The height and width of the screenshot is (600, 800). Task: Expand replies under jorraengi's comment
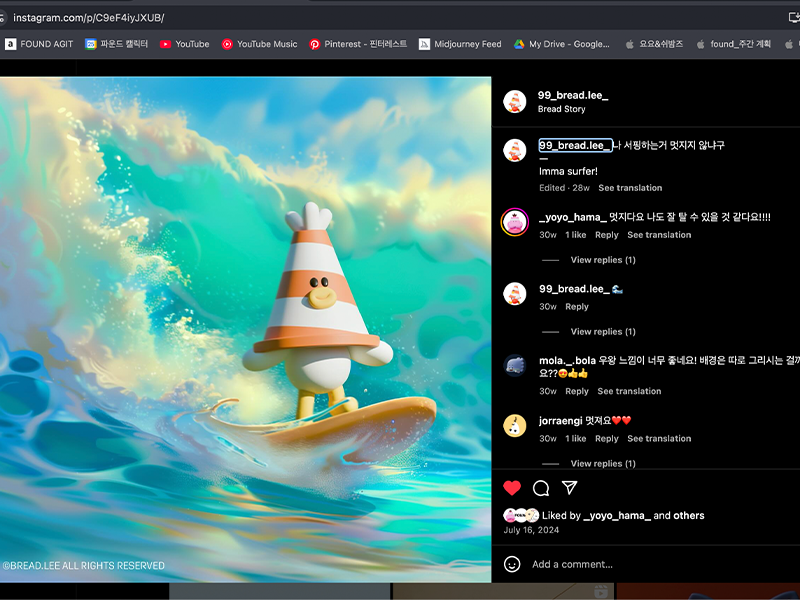[x=603, y=463]
